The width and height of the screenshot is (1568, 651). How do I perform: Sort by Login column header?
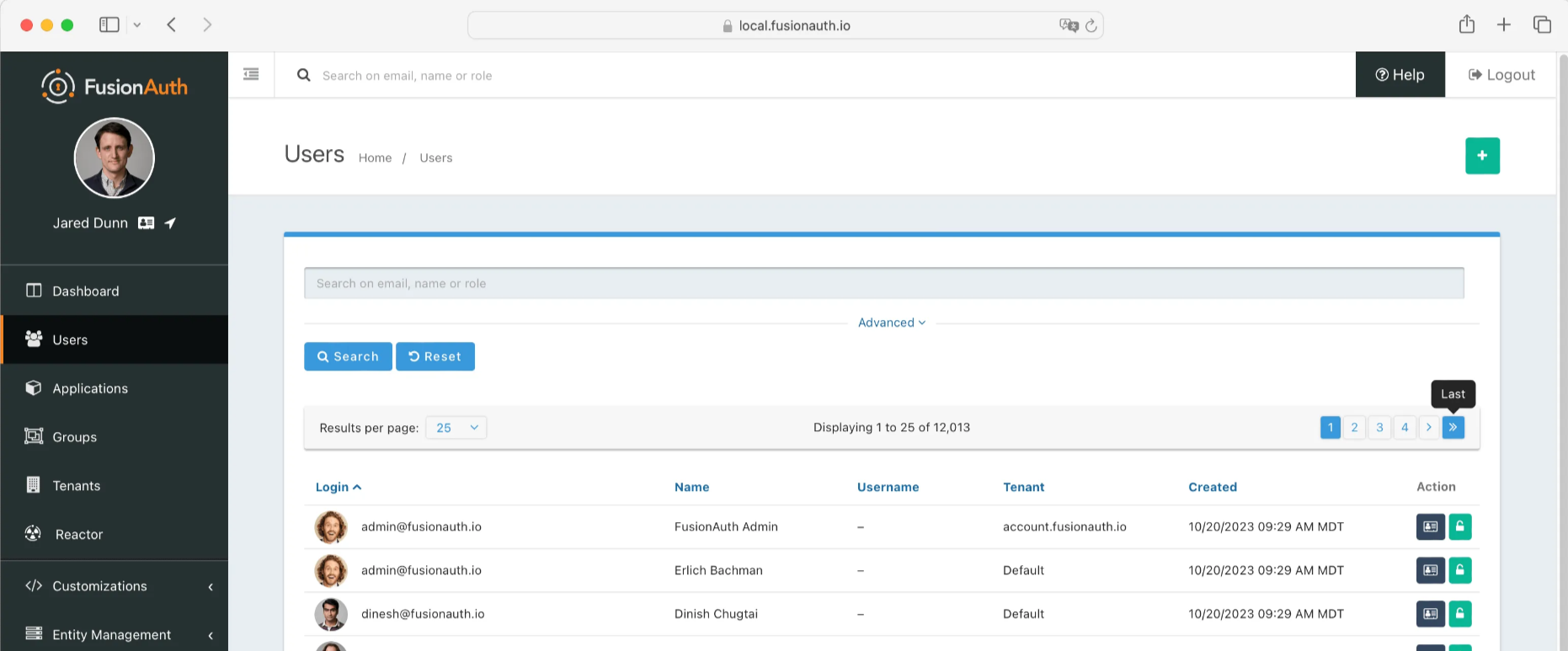tap(338, 487)
